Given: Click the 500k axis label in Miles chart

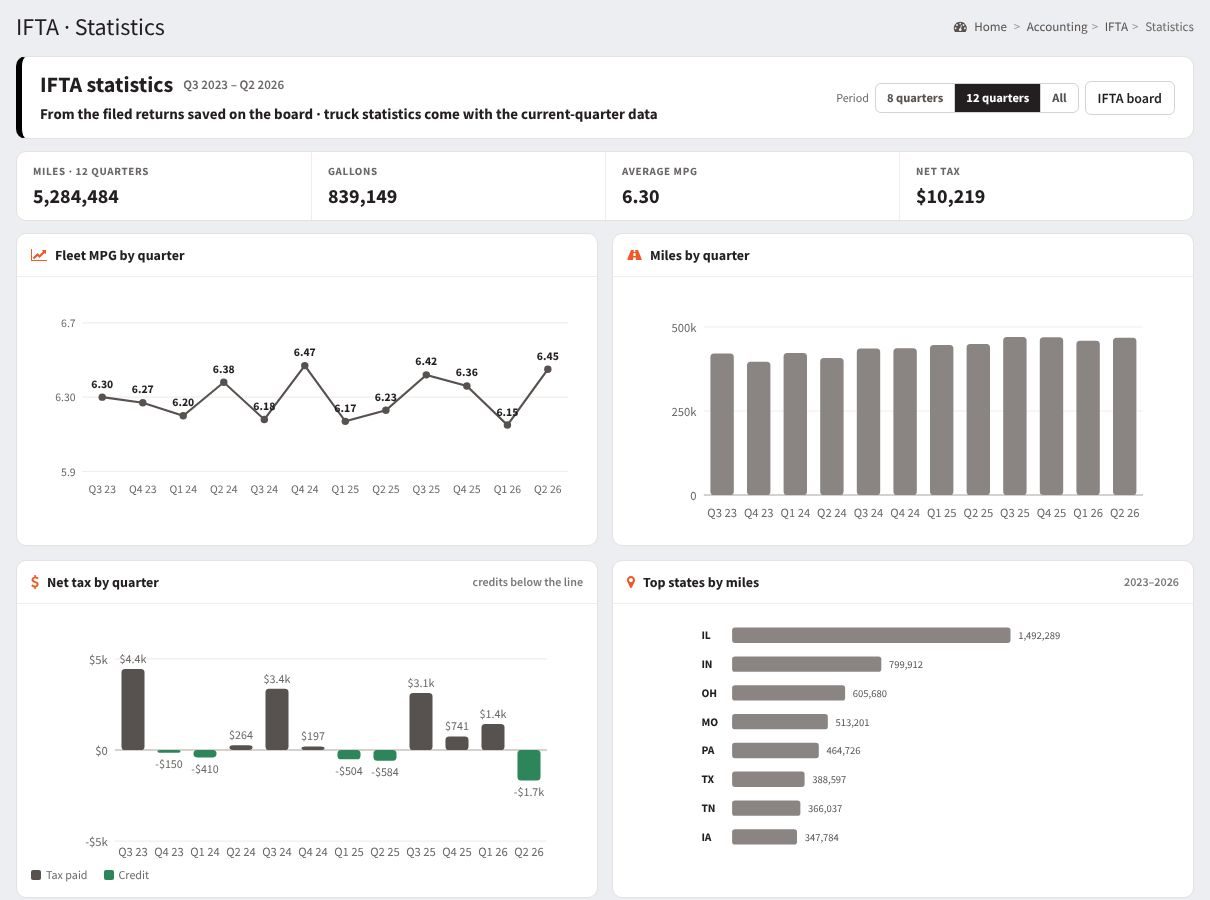Looking at the screenshot, I should pyautogui.click(x=684, y=328).
